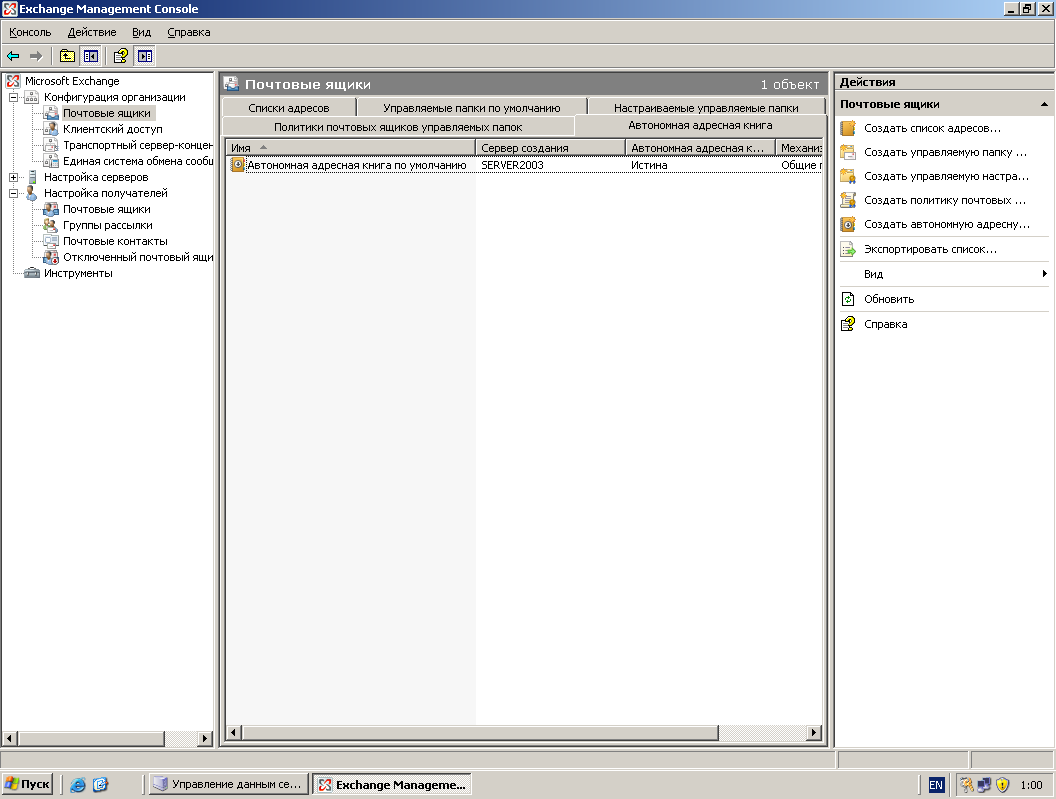Launch Internet Explorer from quick launch

78,784
